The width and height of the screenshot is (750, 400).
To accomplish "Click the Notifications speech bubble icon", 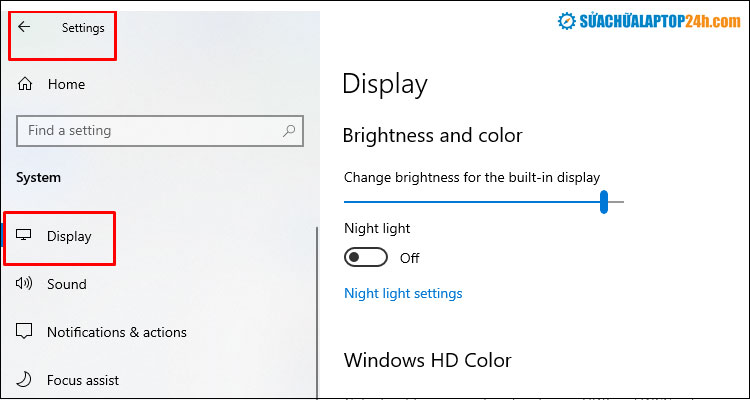I will (25, 332).
